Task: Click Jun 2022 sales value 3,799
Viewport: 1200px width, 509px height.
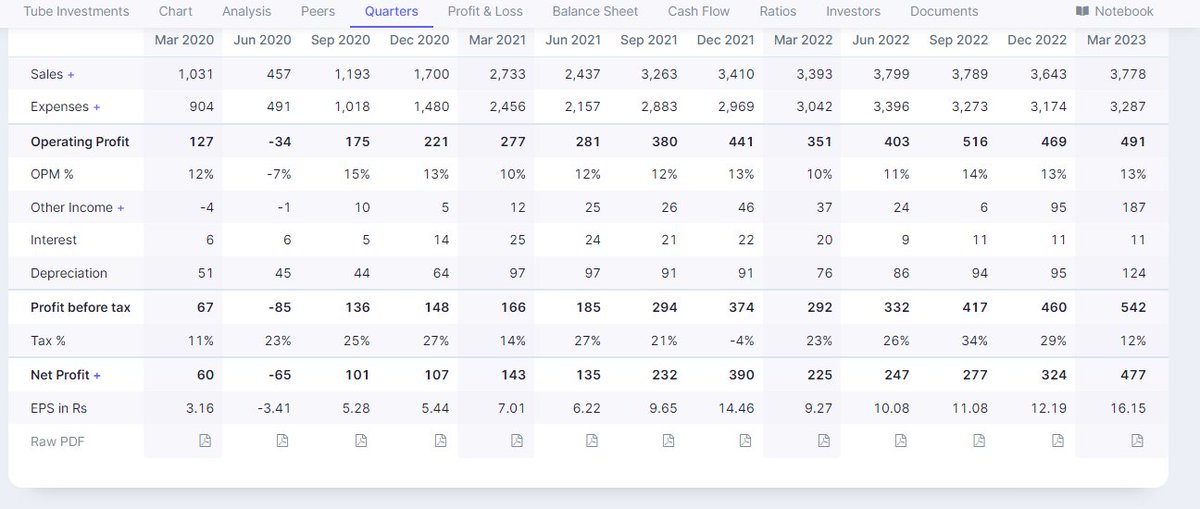Action: pos(891,74)
